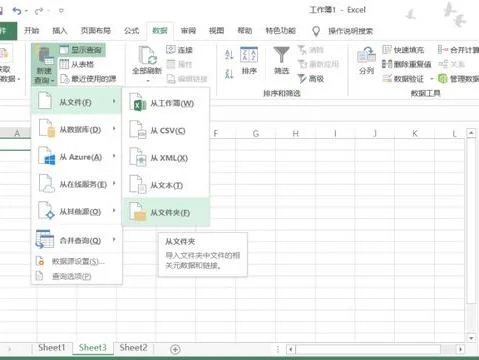This screenshot has width=479, height=360.
Task: Choose 从 XML(X) in the submenu
Action: [166, 158]
